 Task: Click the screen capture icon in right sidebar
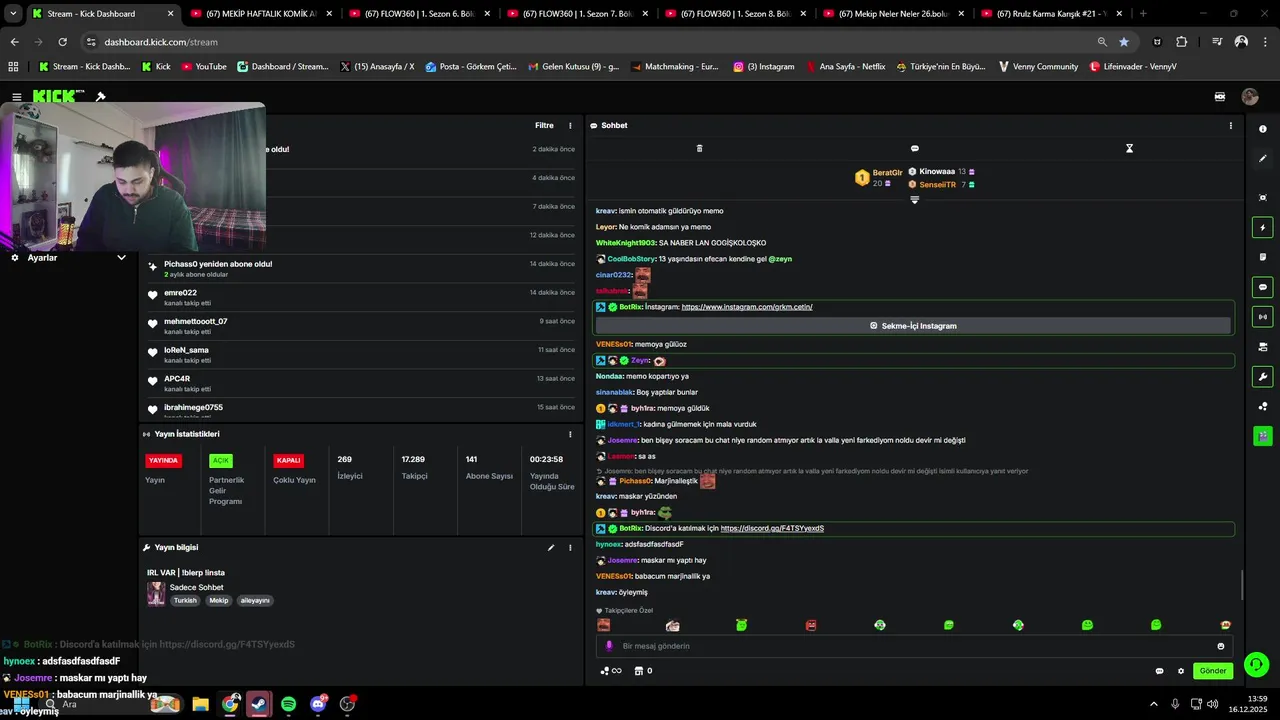point(1262,198)
